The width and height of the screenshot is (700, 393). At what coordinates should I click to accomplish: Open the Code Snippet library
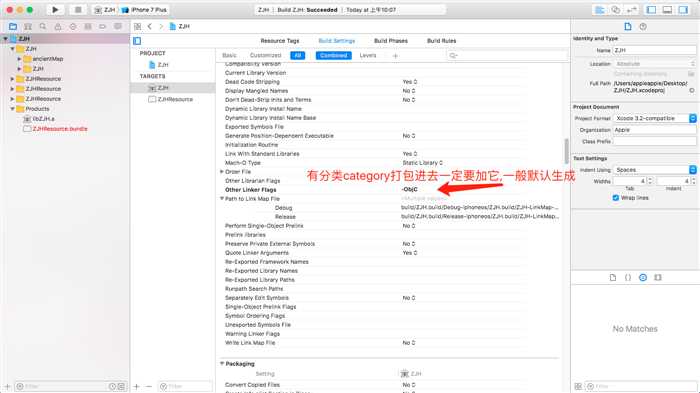pos(628,278)
